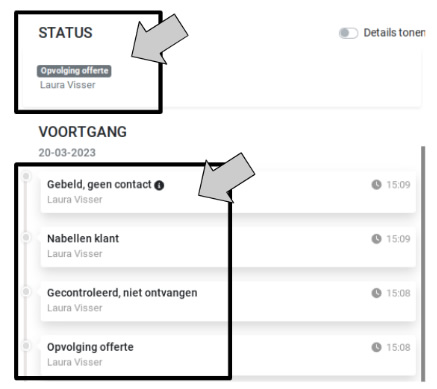Click clock icon on Nabellen klant row
The width and height of the screenshot is (437, 389).
[376, 239]
